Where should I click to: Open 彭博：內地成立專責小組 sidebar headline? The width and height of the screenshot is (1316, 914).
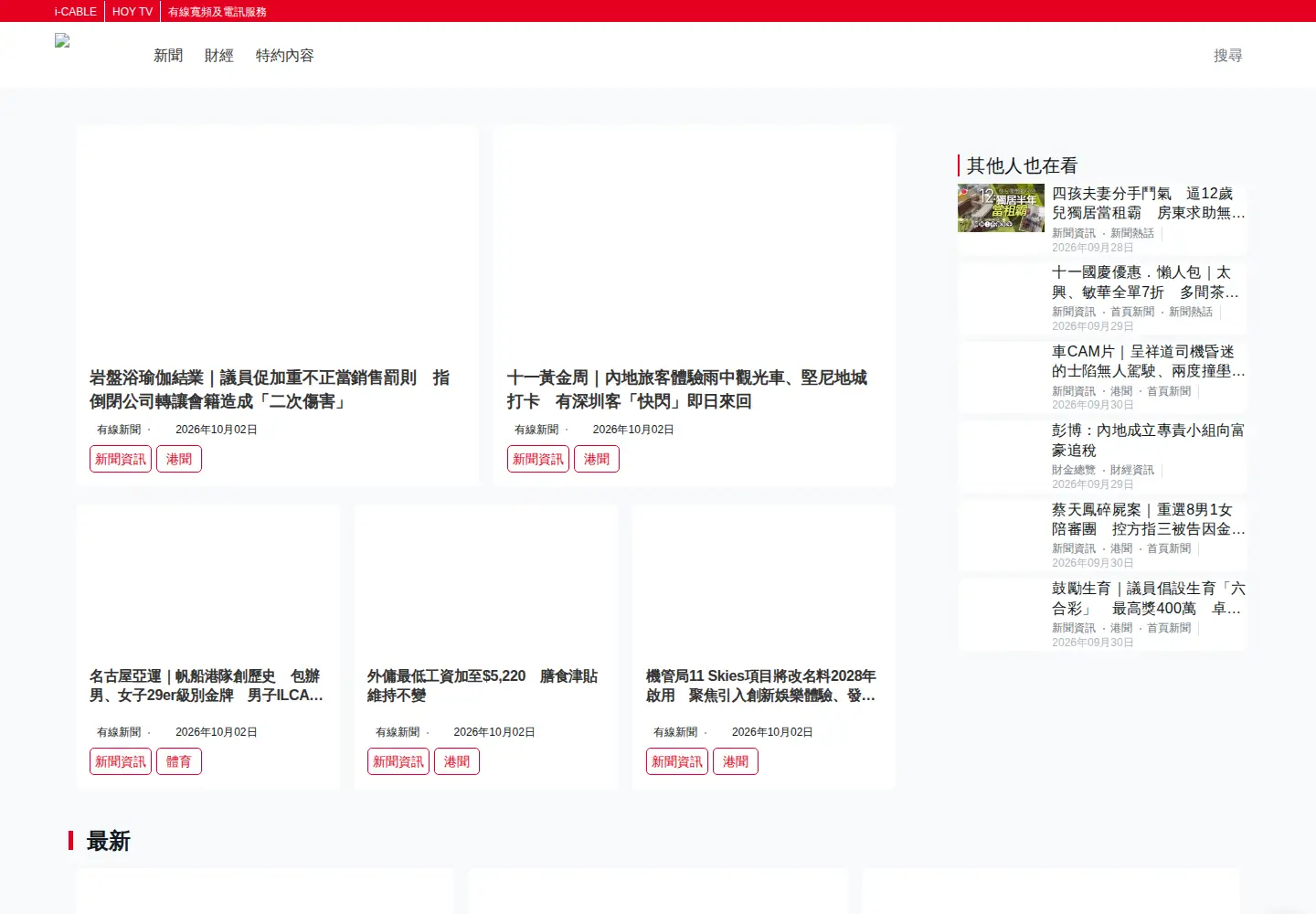click(x=1149, y=440)
